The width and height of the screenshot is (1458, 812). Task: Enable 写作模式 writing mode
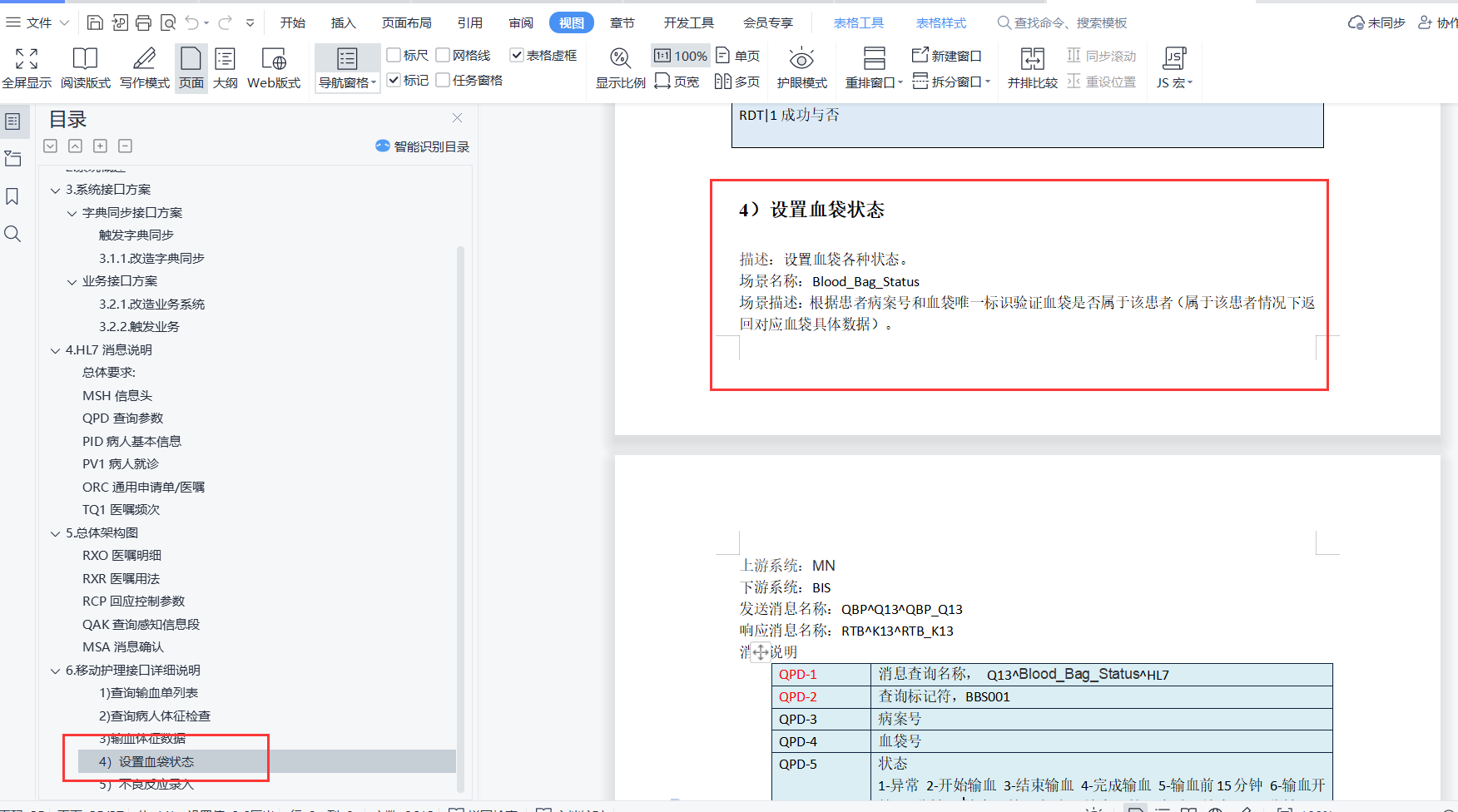pyautogui.click(x=145, y=68)
